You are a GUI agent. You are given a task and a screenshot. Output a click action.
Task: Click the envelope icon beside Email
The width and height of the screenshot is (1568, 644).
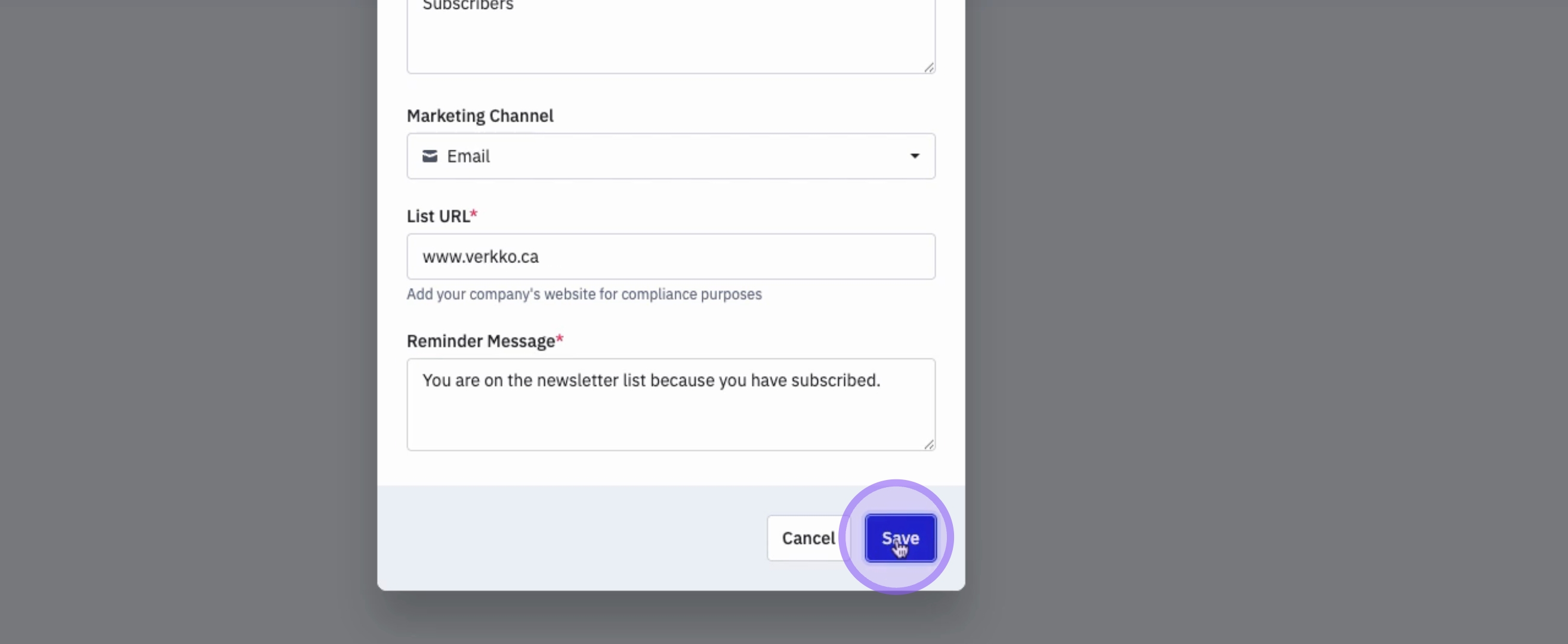click(x=430, y=156)
